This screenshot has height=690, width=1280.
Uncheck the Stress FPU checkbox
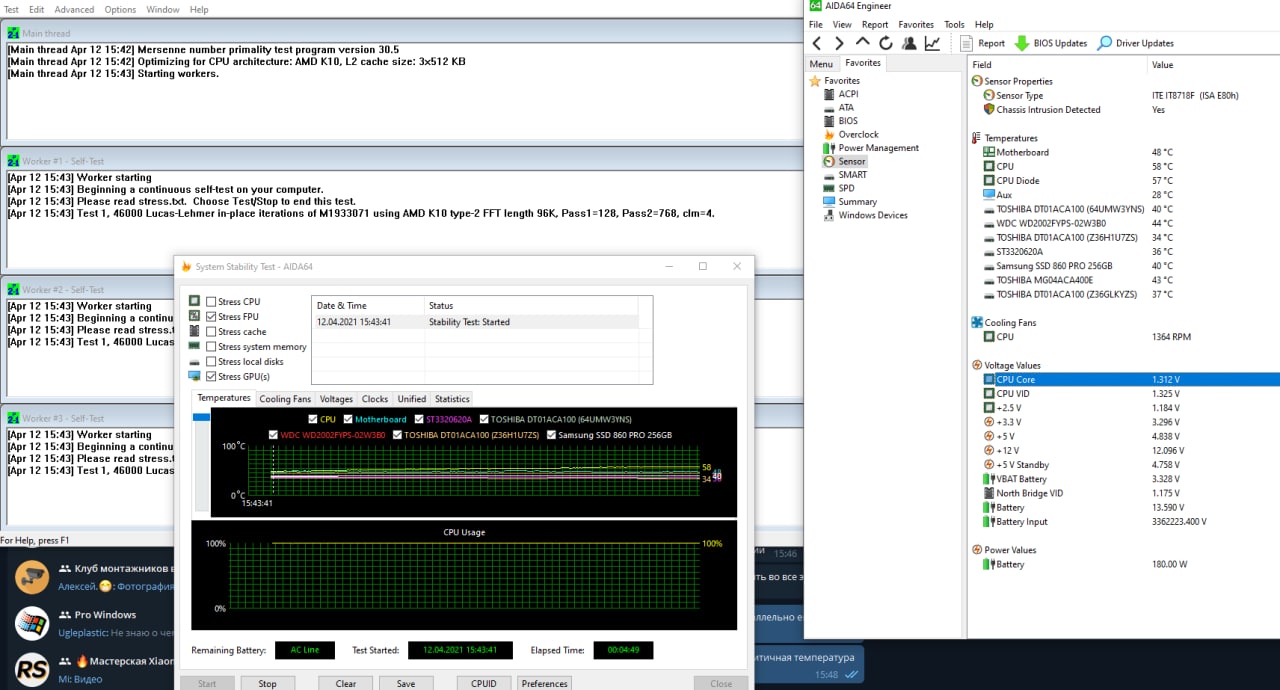[x=211, y=317]
